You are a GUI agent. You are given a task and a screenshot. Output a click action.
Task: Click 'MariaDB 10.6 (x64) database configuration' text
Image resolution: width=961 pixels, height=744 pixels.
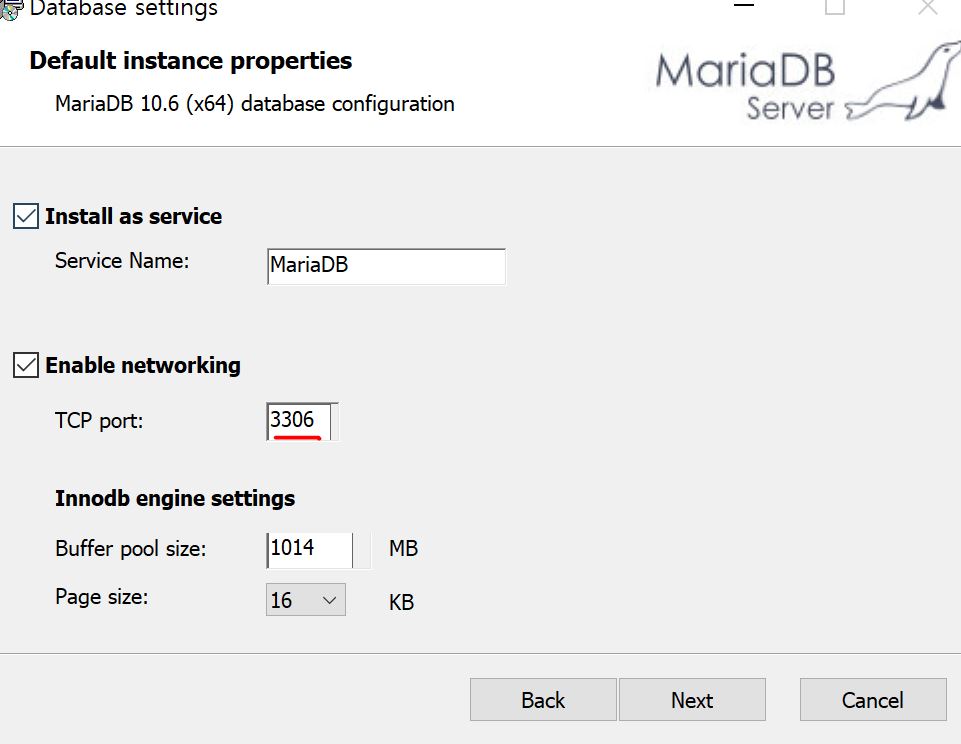click(255, 104)
